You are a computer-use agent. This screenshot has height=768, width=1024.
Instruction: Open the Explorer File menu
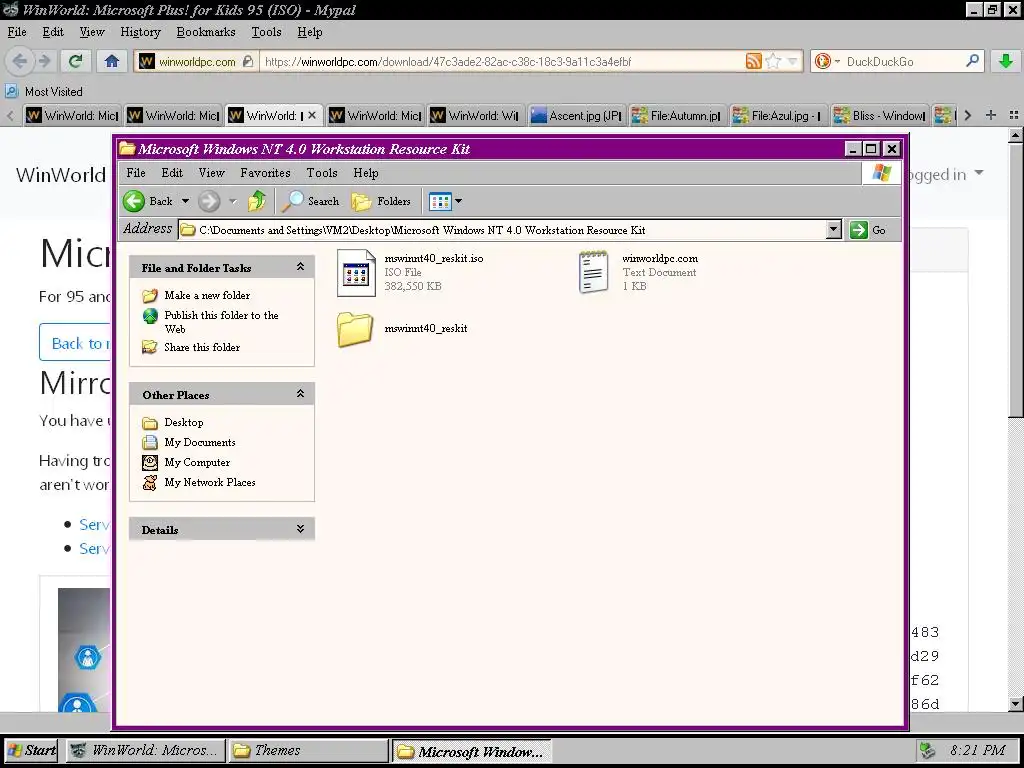(x=136, y=173)
